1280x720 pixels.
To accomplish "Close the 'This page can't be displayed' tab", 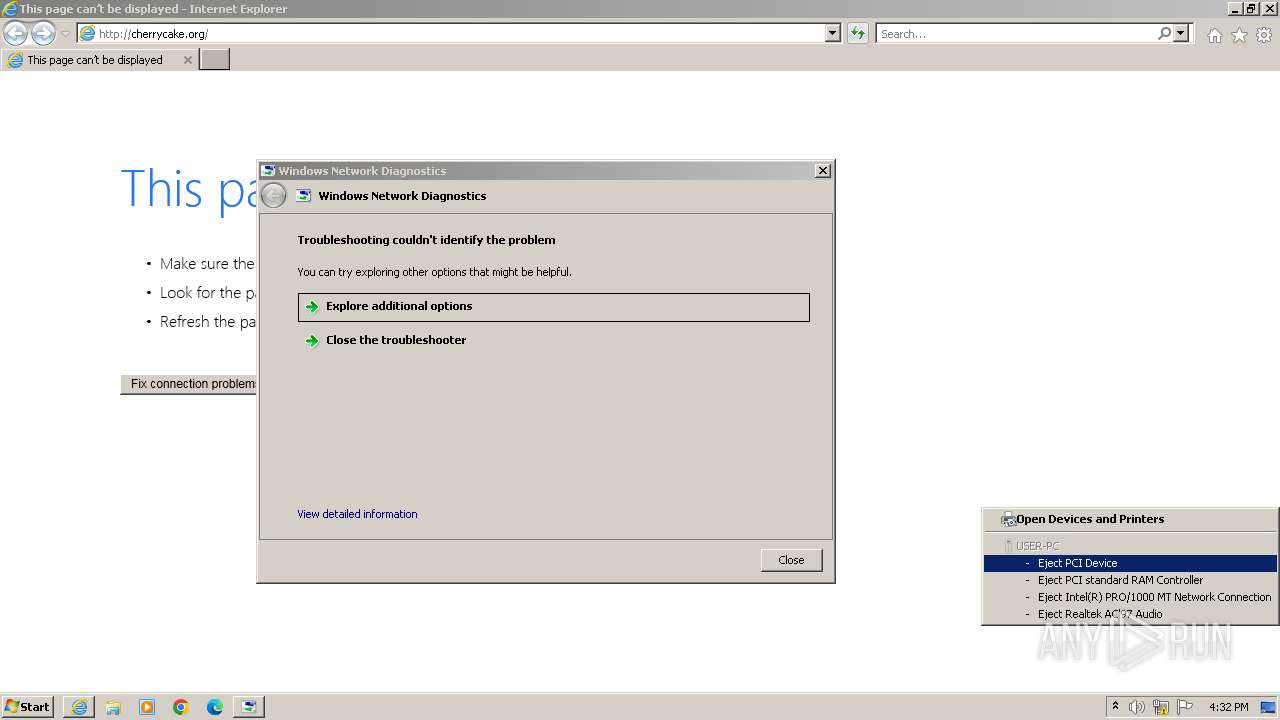I will click(x=187, y=60).
